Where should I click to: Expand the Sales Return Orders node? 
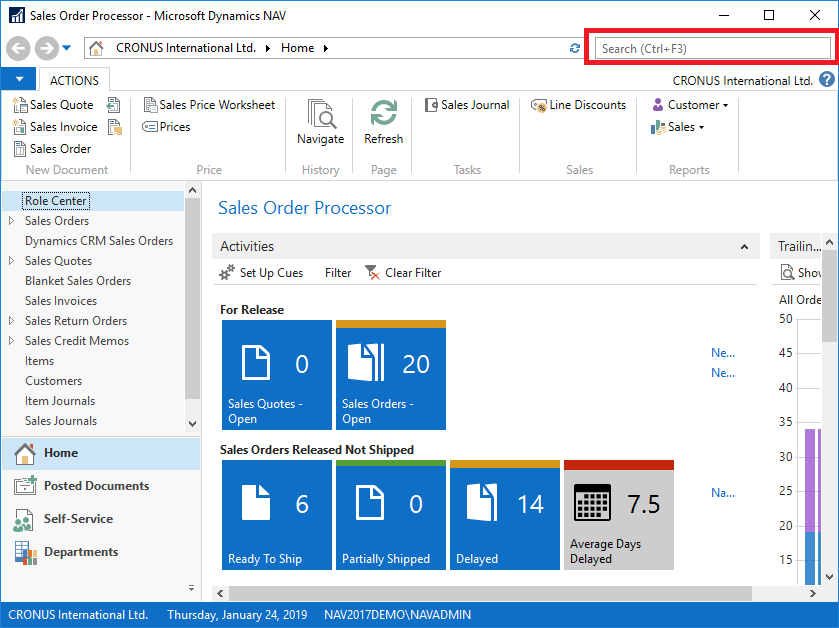pyautogui.click(x=11, y=320)
